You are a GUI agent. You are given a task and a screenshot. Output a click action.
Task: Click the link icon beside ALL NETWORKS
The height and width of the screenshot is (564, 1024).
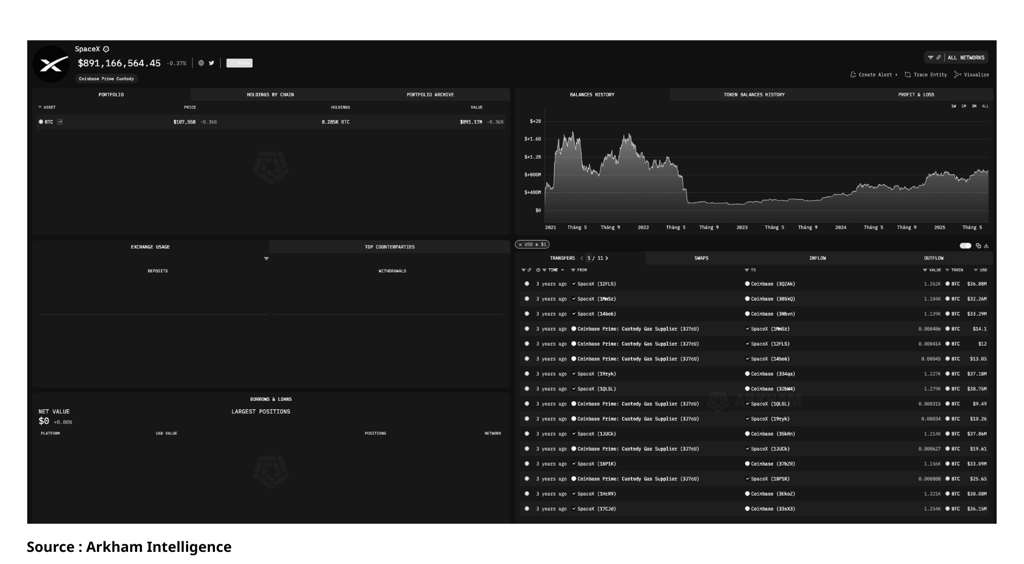point(938,57)
